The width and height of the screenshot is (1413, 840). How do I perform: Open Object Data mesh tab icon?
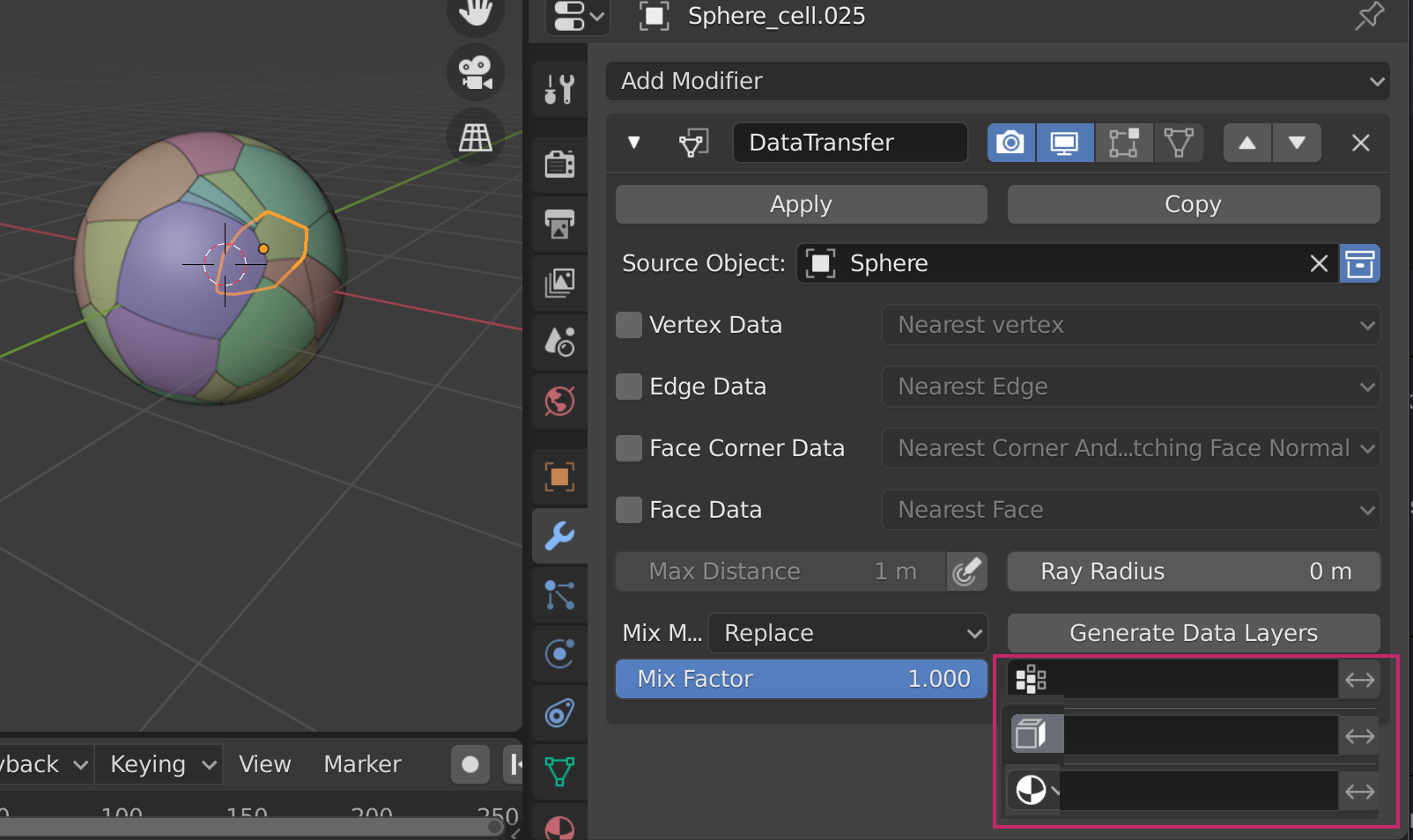pyautogui.click(x=559, y=772)
